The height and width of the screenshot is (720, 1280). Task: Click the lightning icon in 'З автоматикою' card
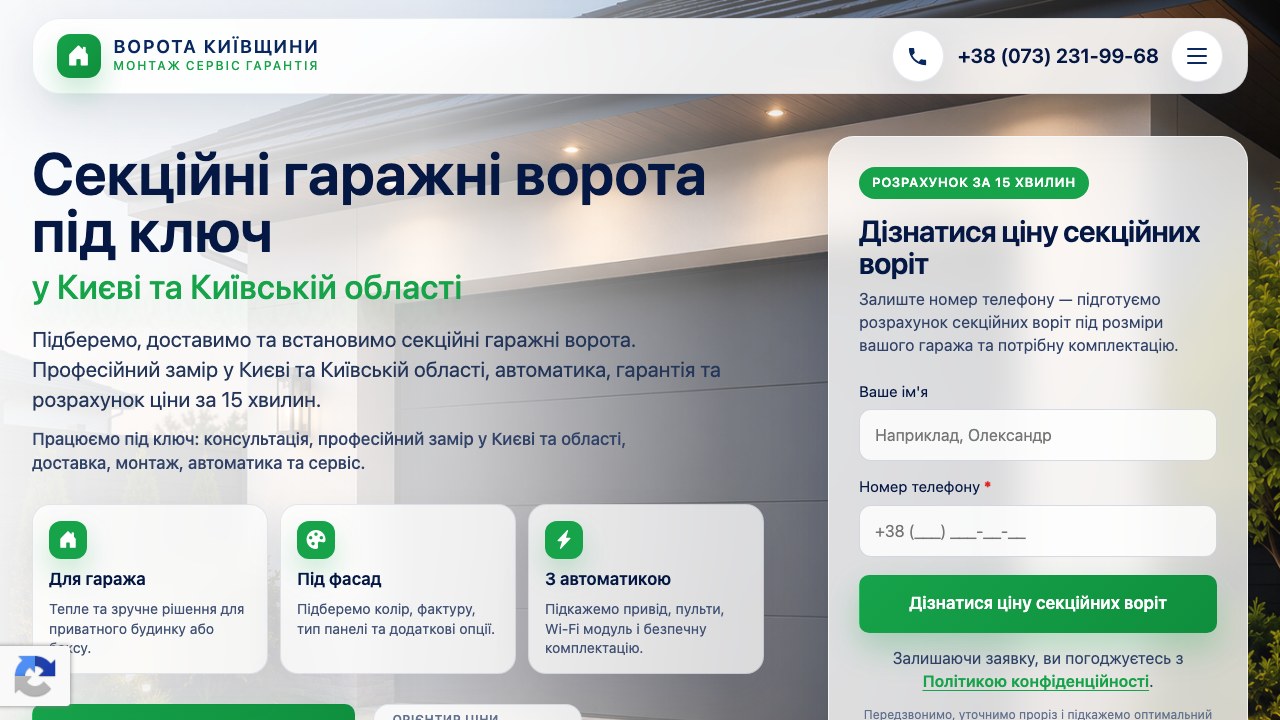(x=564, y=540)
